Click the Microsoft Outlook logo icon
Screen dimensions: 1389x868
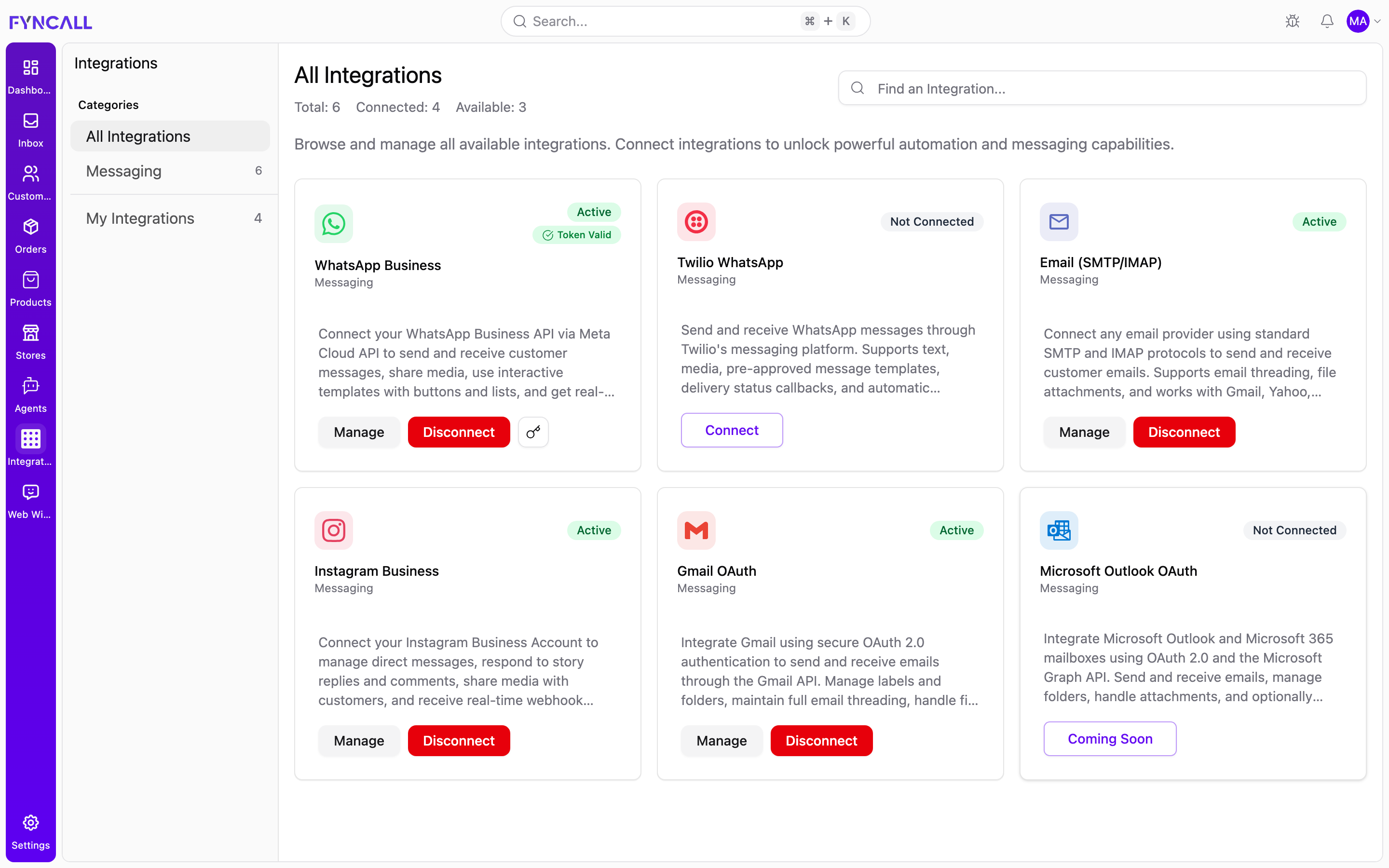[x=1059, y=530]
